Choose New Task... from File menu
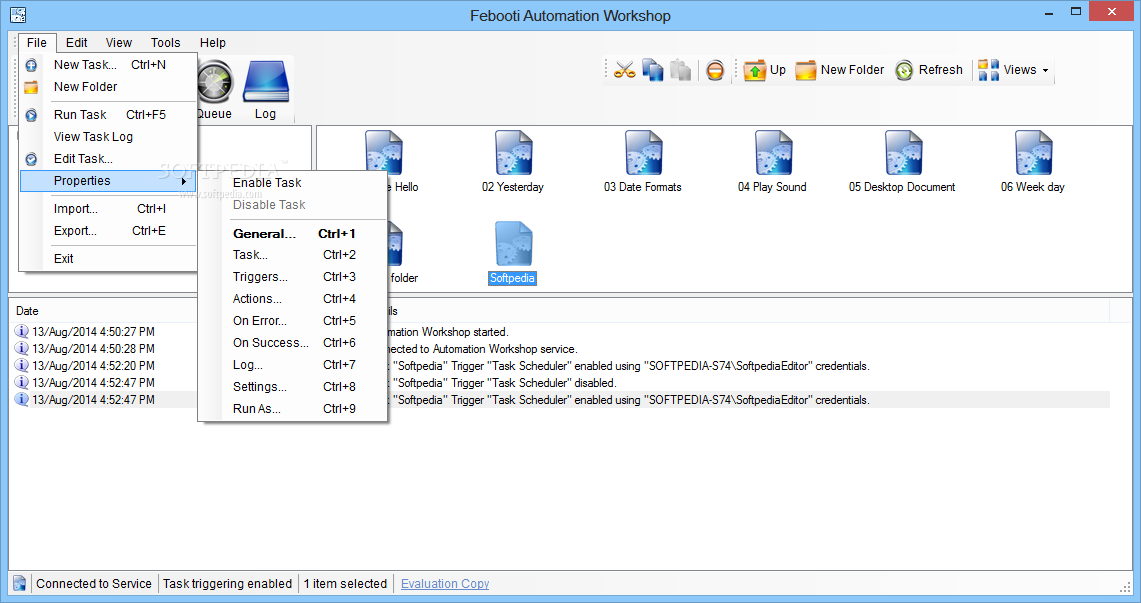The height and width of the screenshot is (603, 1141). coord(108,65)
